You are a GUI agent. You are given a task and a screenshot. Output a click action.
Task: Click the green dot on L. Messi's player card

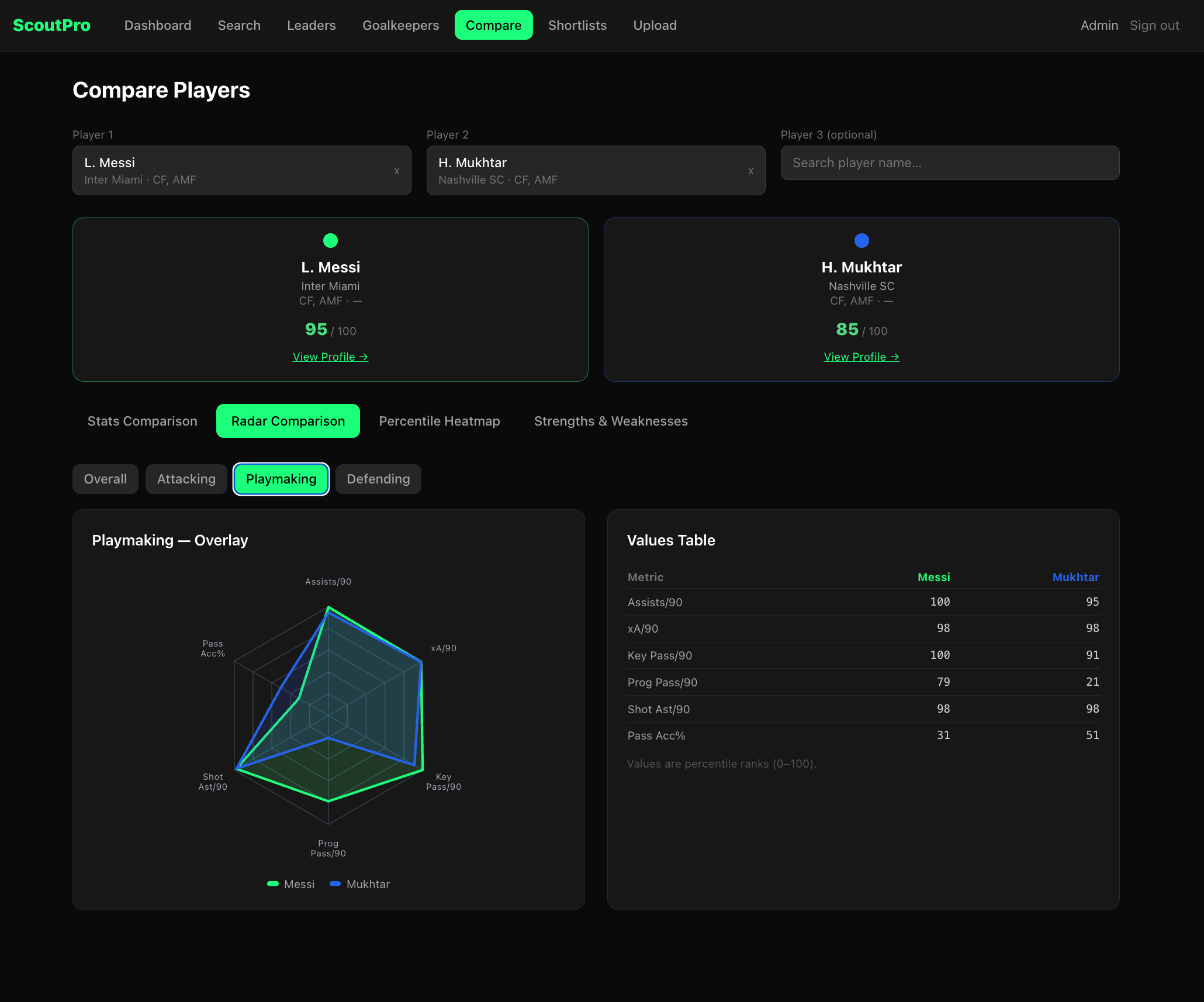tap(330, 240)
